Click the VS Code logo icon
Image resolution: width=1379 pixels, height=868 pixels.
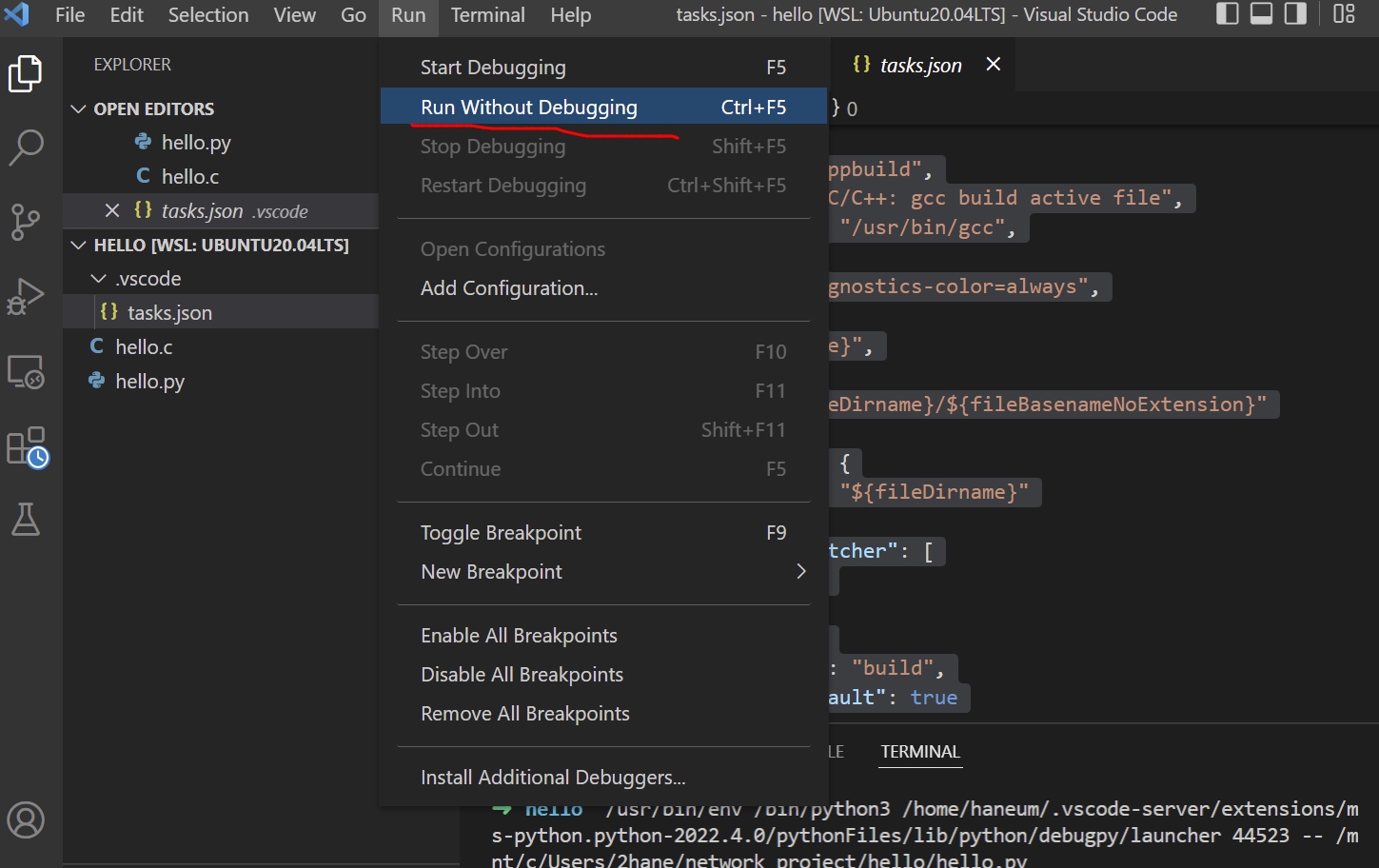click(17, 14)
